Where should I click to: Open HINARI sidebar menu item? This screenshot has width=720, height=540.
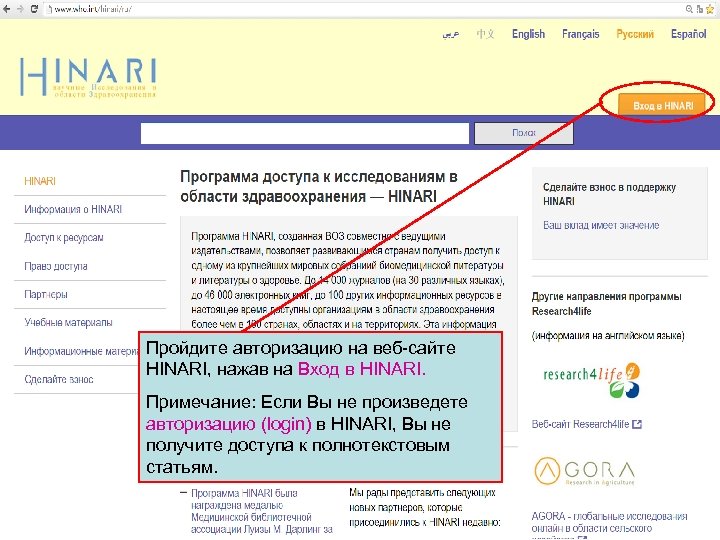(x=40, y=181)
